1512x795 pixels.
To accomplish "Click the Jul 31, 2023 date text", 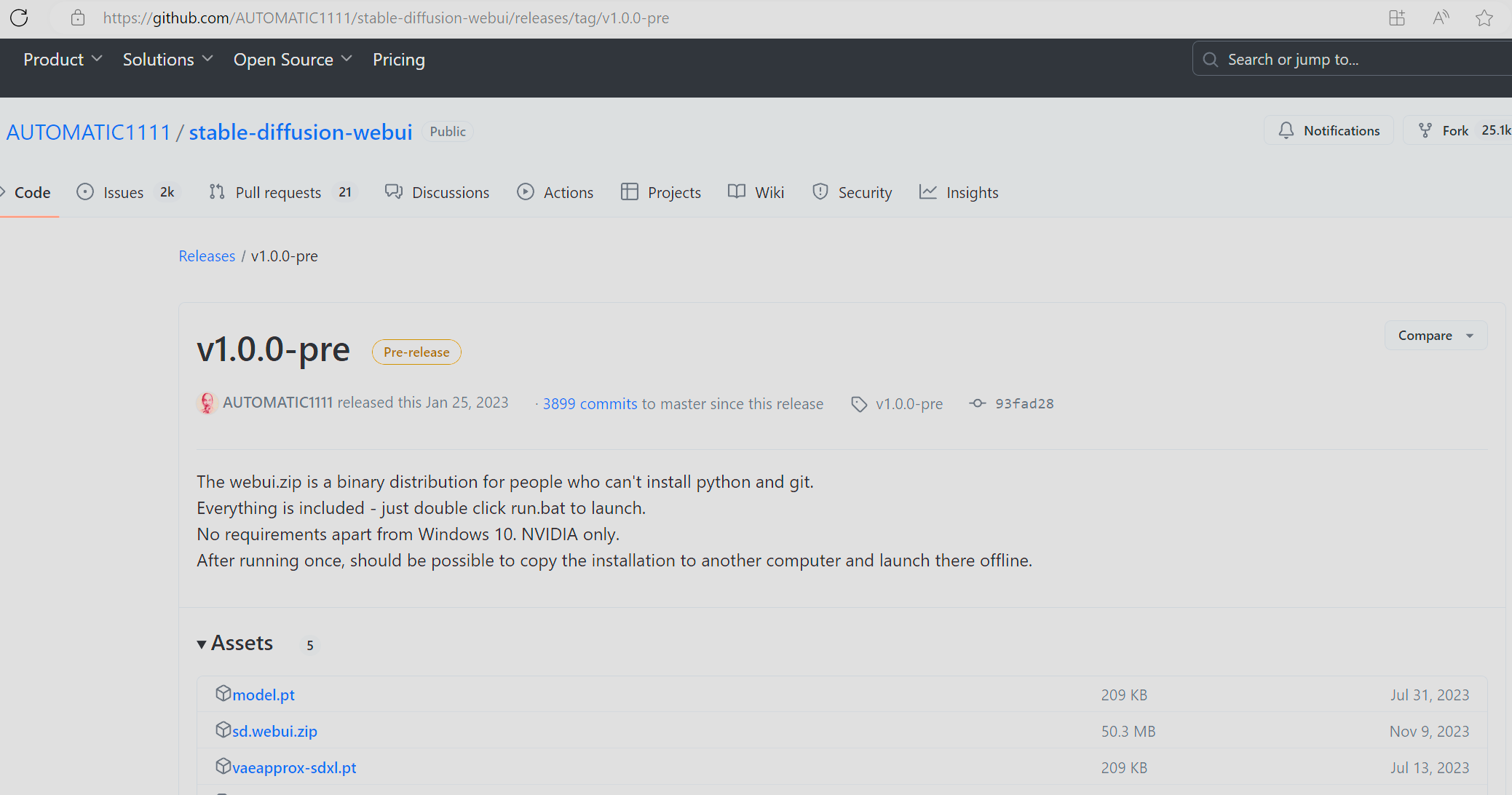I will (1430, 695).
